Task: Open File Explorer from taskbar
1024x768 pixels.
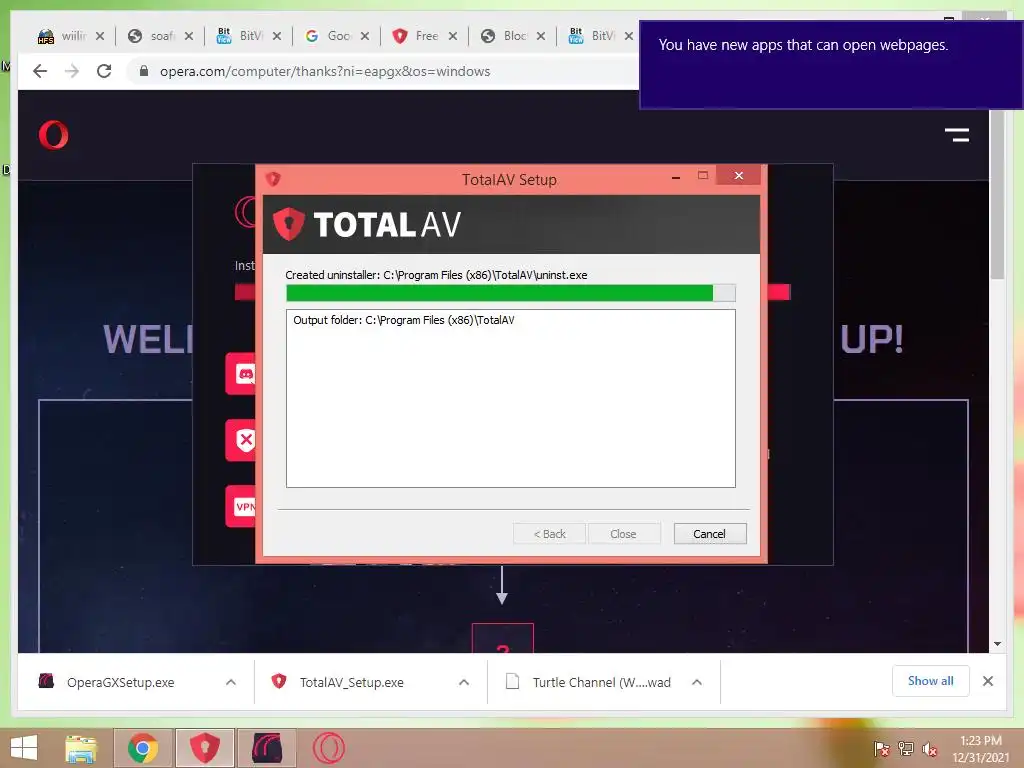Action: click(x=81, y=748)
